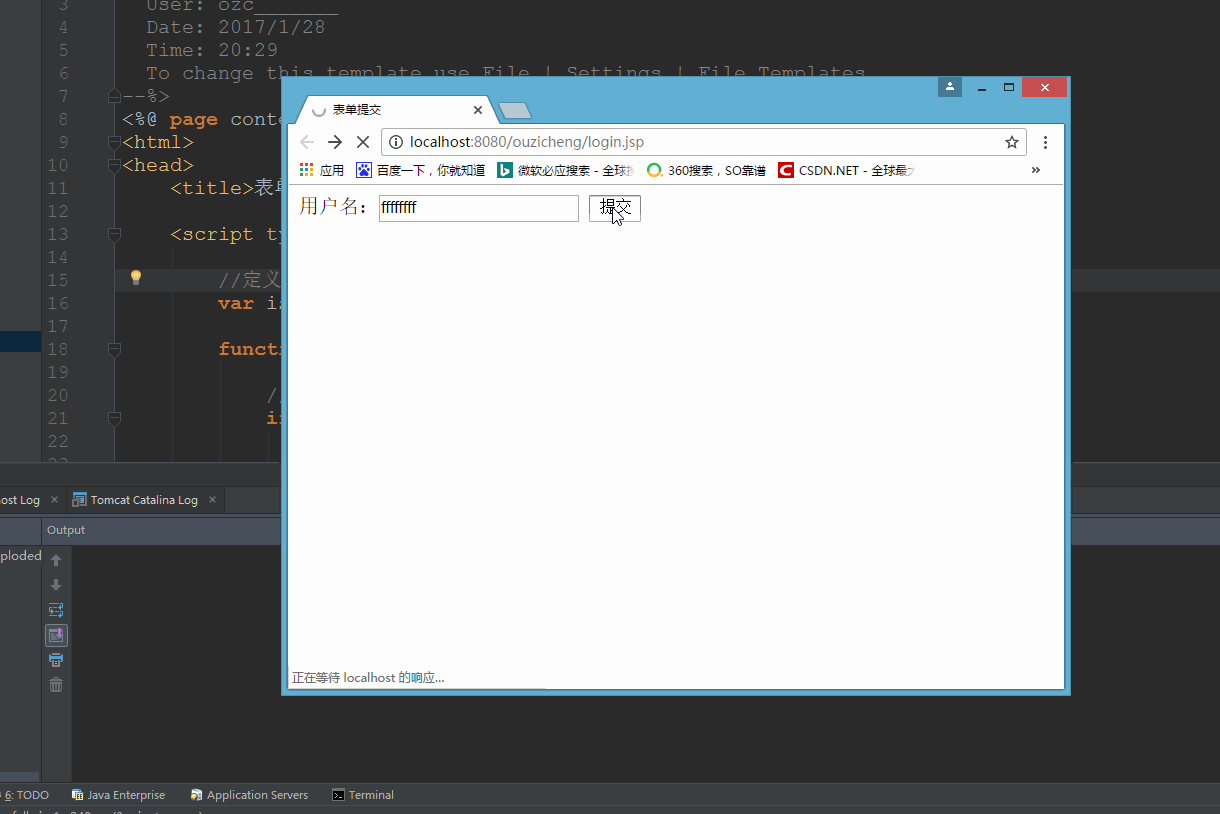This screenshot has width=1220, height=814.
Task: Close the Localhost Log tab
Action: point(54,500)
